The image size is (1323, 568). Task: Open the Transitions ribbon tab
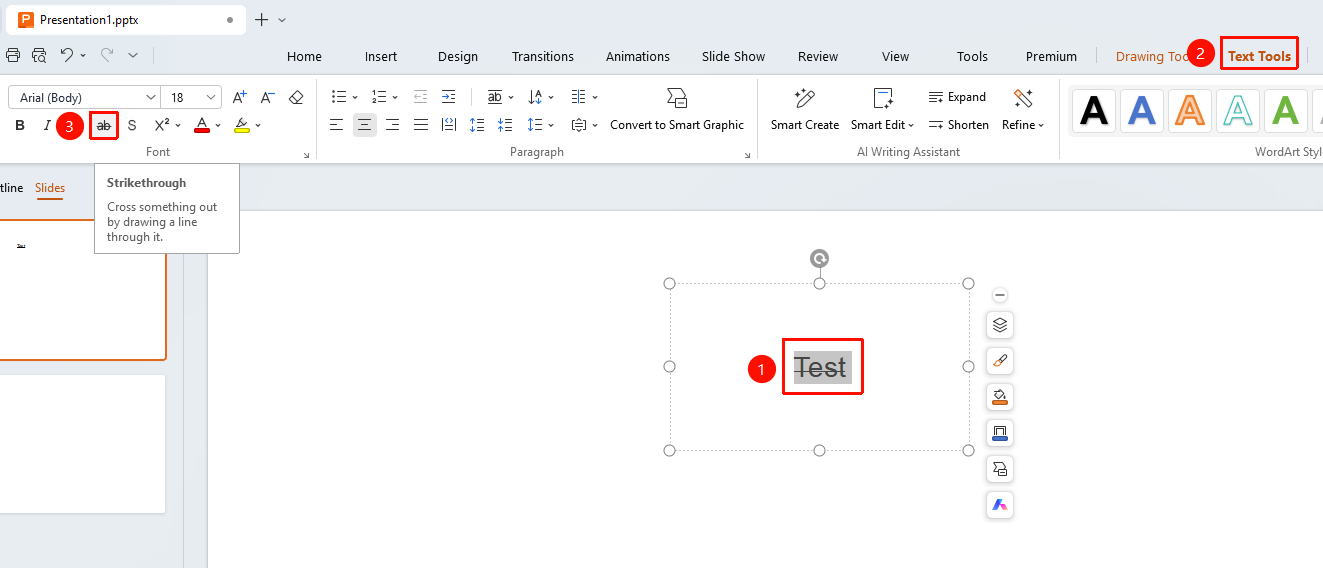[543, 56]
